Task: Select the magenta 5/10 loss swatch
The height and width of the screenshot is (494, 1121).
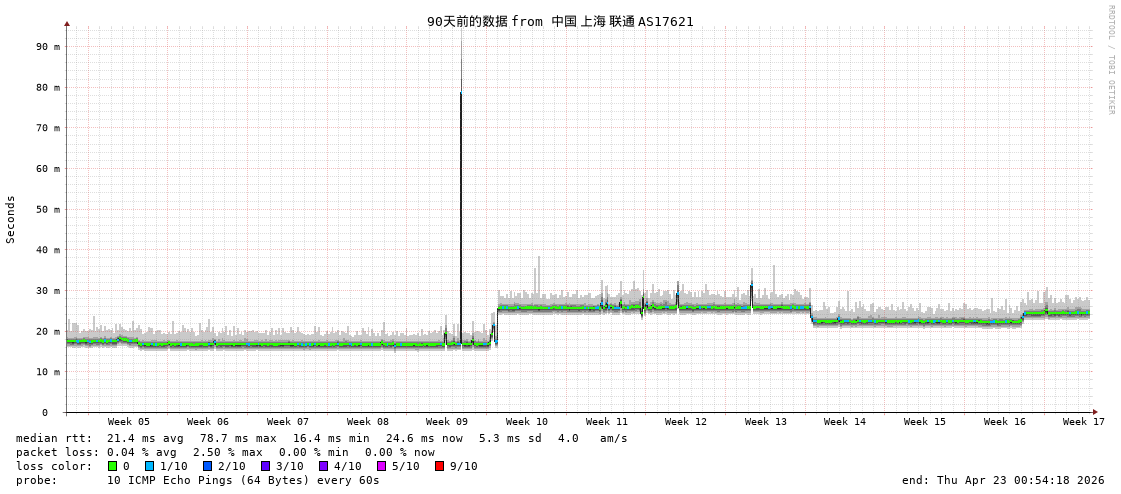Action: pos(382,466)
